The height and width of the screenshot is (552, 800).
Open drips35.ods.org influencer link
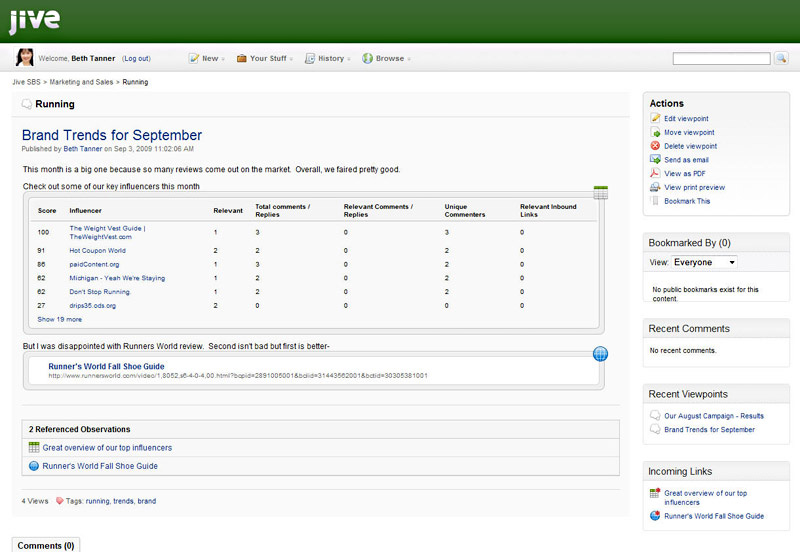click(x=93, y=306)
